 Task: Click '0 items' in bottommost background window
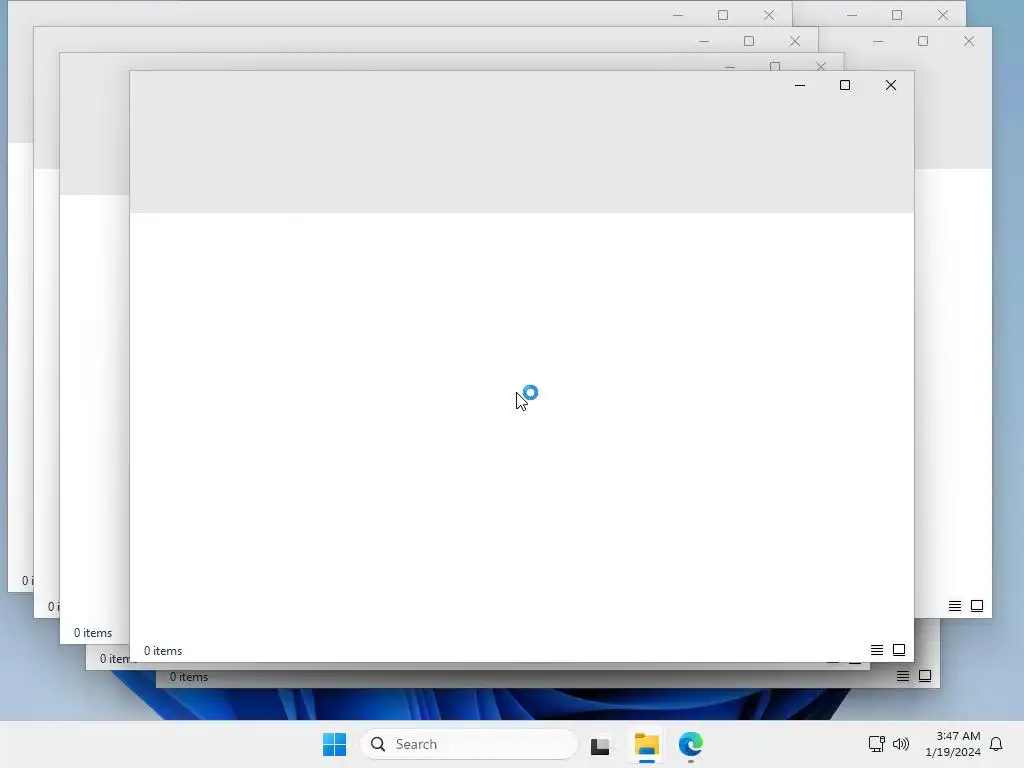click(189, 677)
